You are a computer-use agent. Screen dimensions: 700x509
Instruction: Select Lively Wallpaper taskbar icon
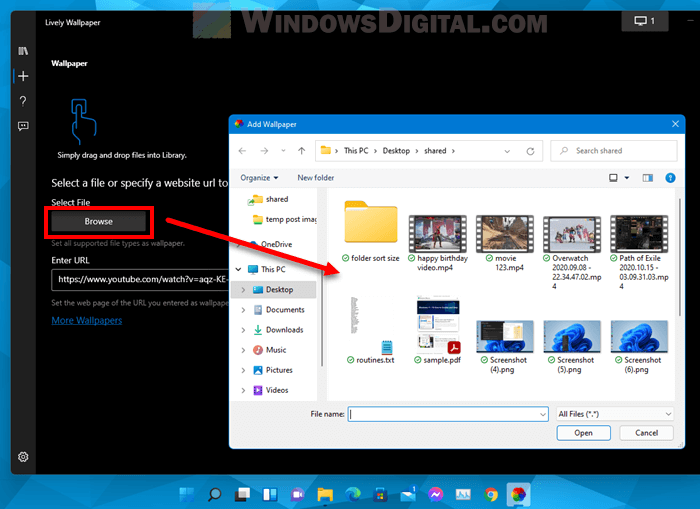[x=518, y=494]
